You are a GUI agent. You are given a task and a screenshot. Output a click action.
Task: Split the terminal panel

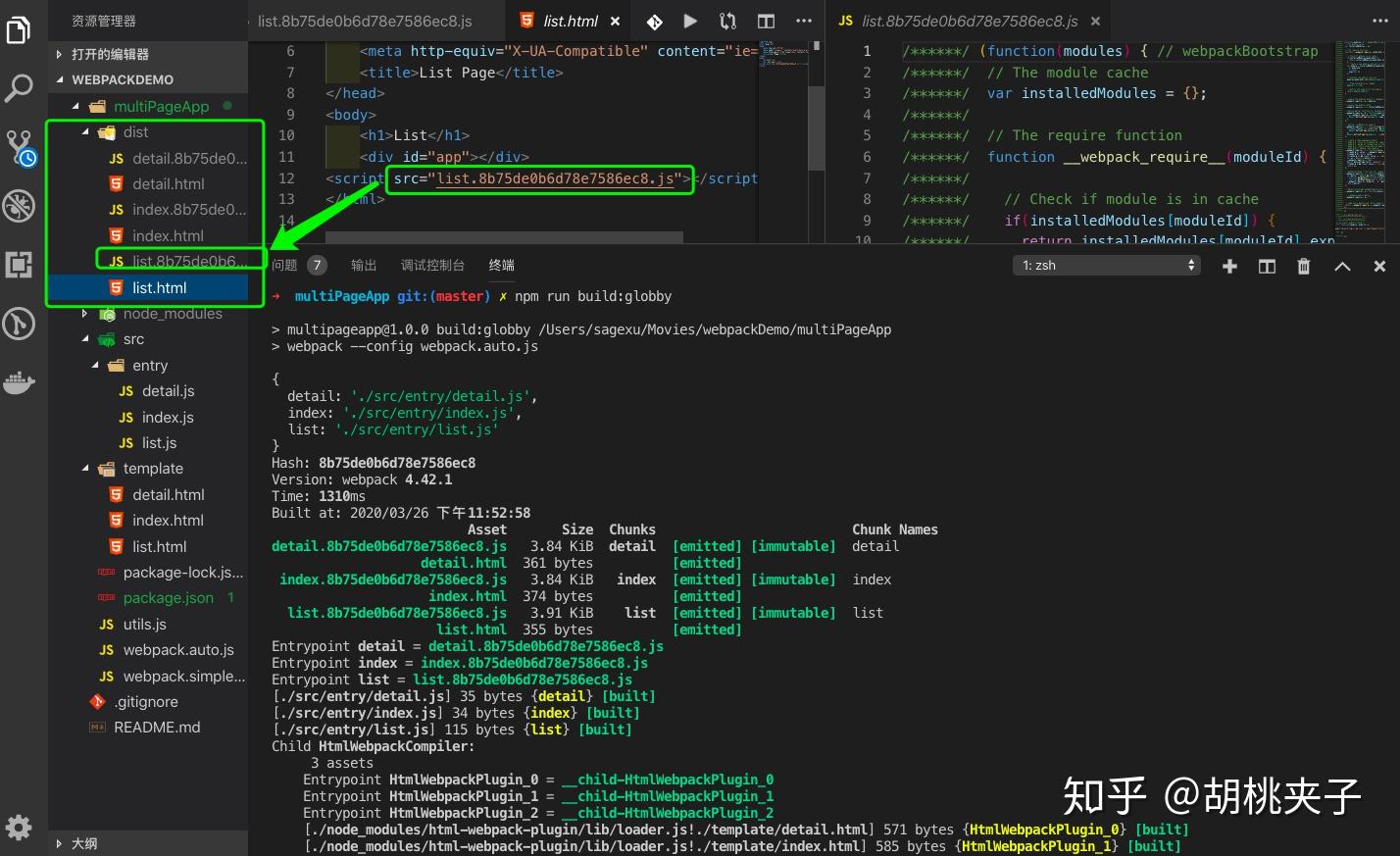(1267, 265)
